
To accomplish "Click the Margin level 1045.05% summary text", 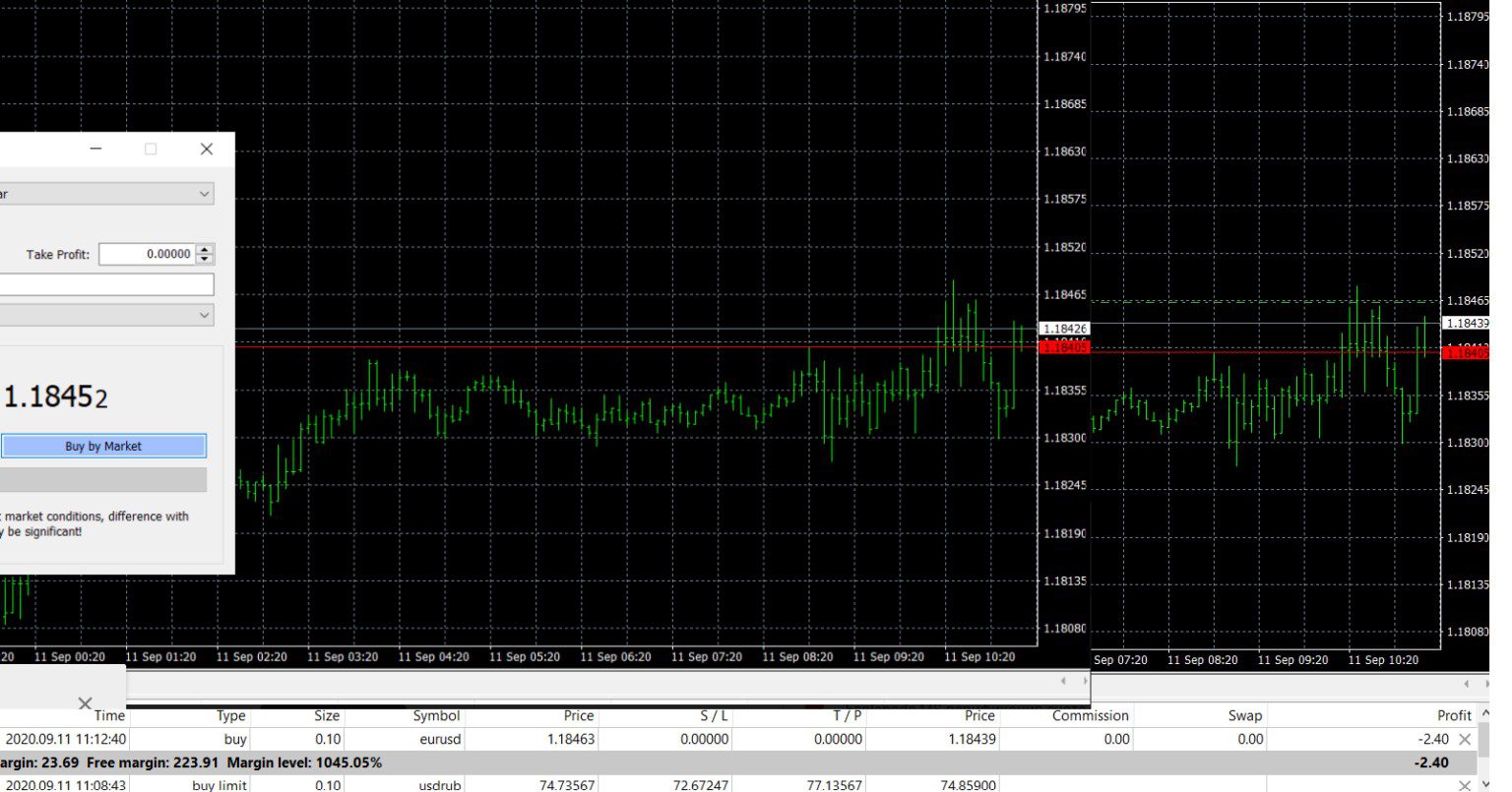I will pyautogui.click(x=304, y=762).
